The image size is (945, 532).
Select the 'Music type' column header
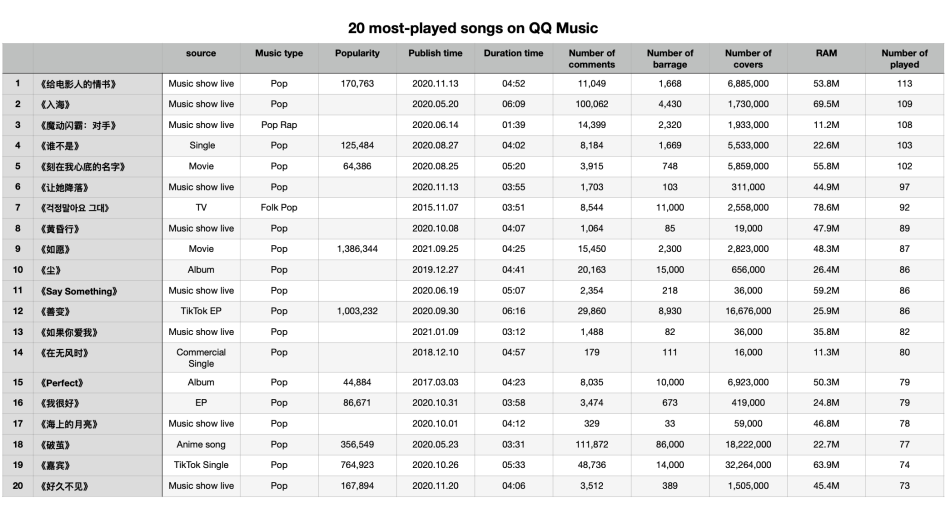click(278, 53)
